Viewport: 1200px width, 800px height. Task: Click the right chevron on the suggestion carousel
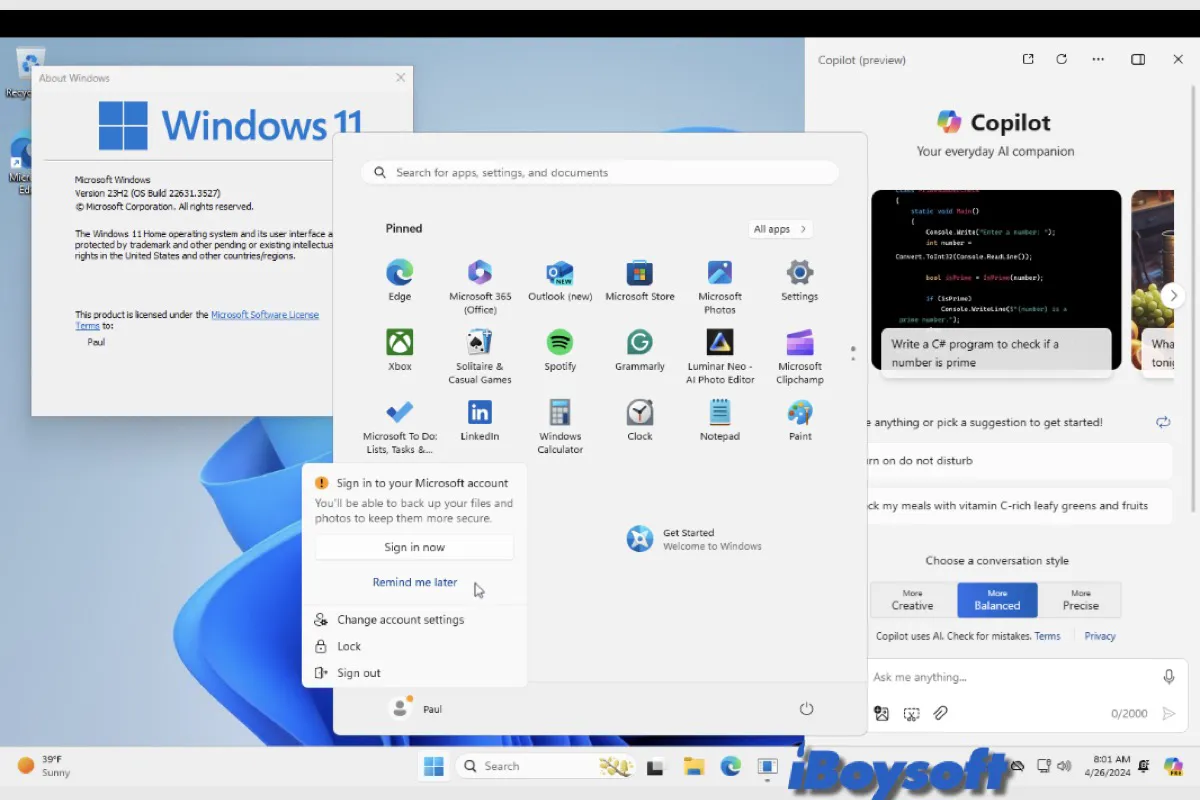click(1172, 295)
